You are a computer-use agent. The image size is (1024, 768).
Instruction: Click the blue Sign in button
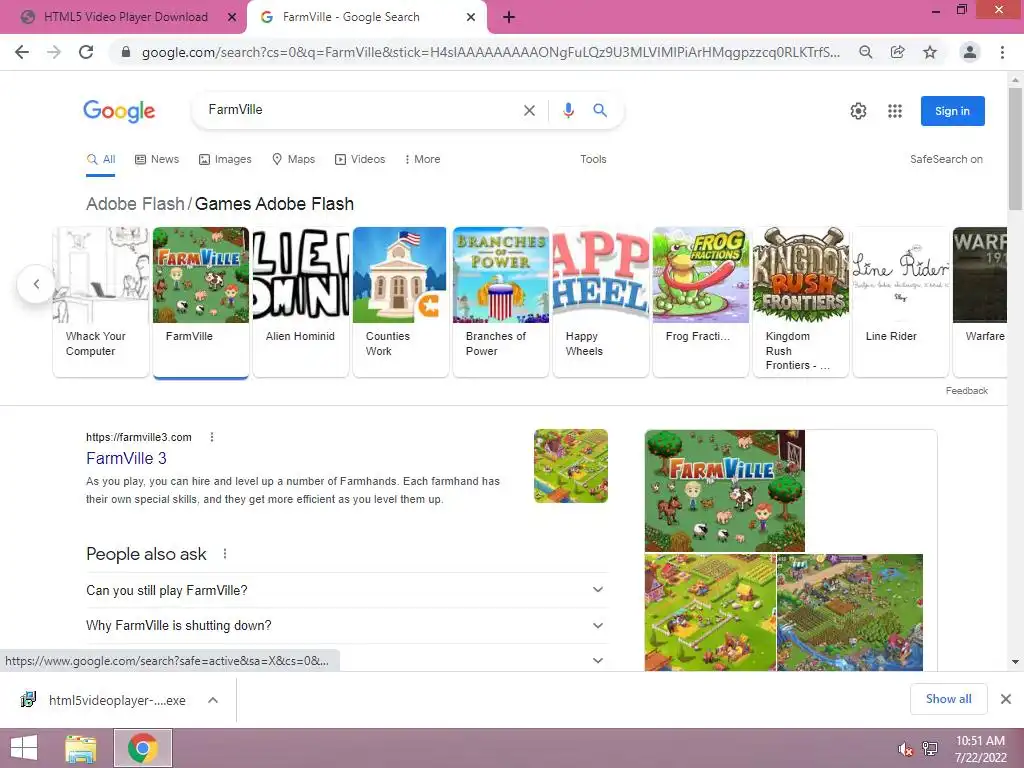pyautogui.click(x=952, y=111)
